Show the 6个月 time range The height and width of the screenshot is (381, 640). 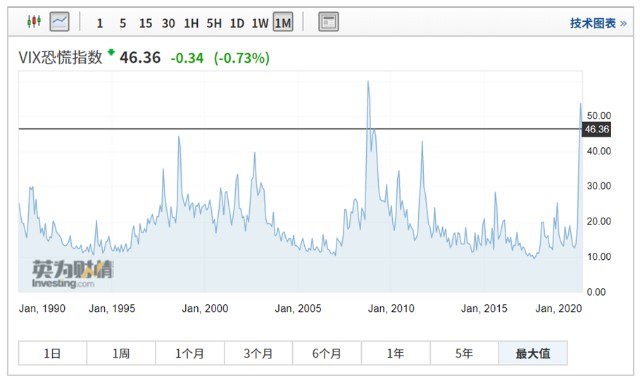click(x=327, y=353)
